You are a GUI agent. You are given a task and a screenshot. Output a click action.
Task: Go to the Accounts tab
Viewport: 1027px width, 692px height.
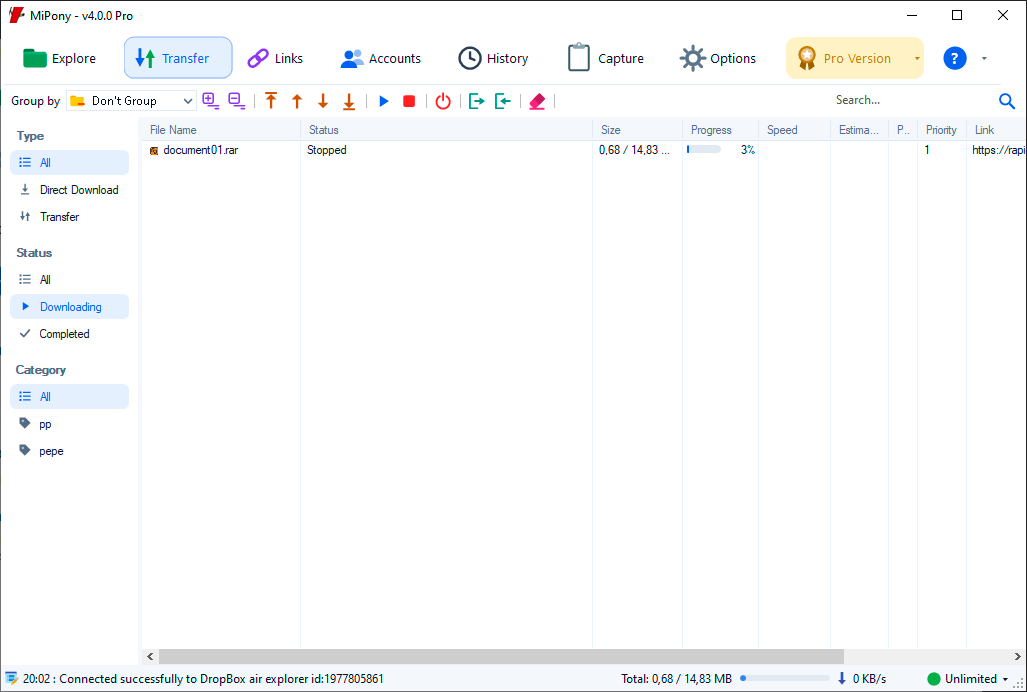(x=381, y=58)
